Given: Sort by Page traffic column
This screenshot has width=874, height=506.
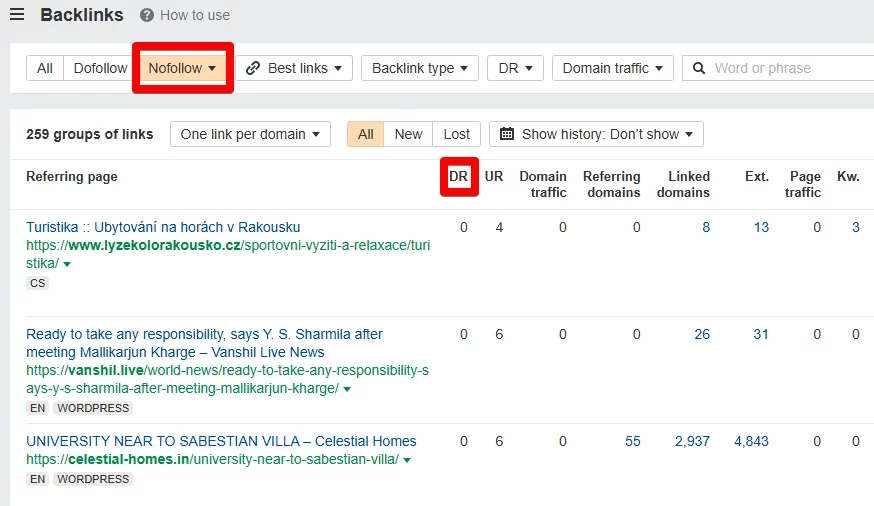Looking at the screenshot, I should tap(803, 184).
